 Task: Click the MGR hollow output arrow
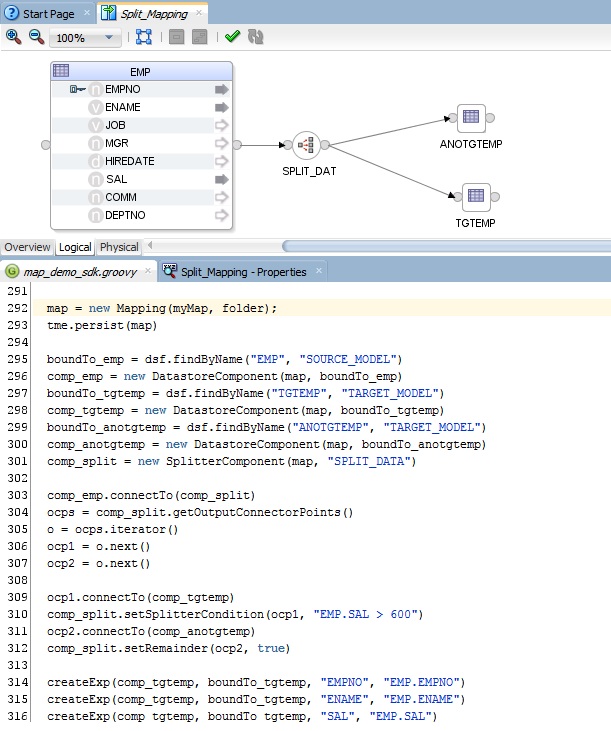222,143
